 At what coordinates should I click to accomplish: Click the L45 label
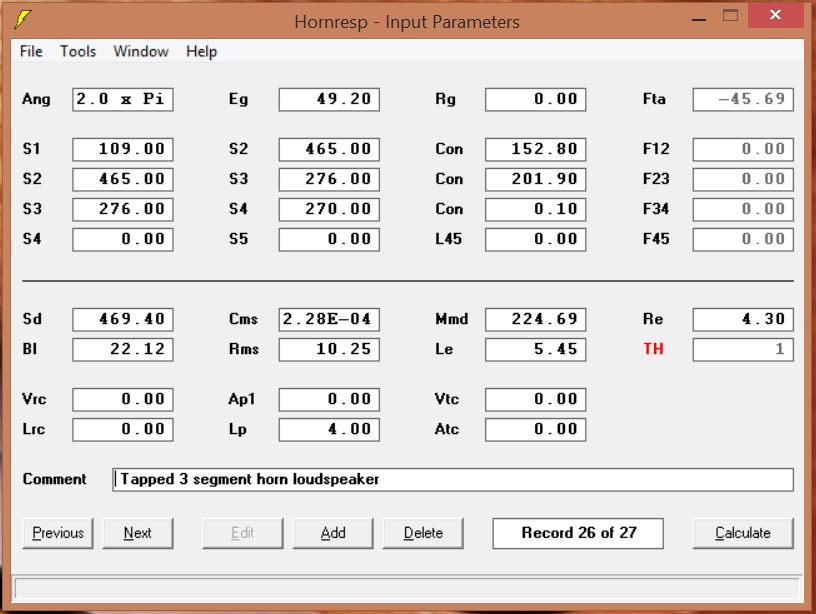tap(448, 239)
